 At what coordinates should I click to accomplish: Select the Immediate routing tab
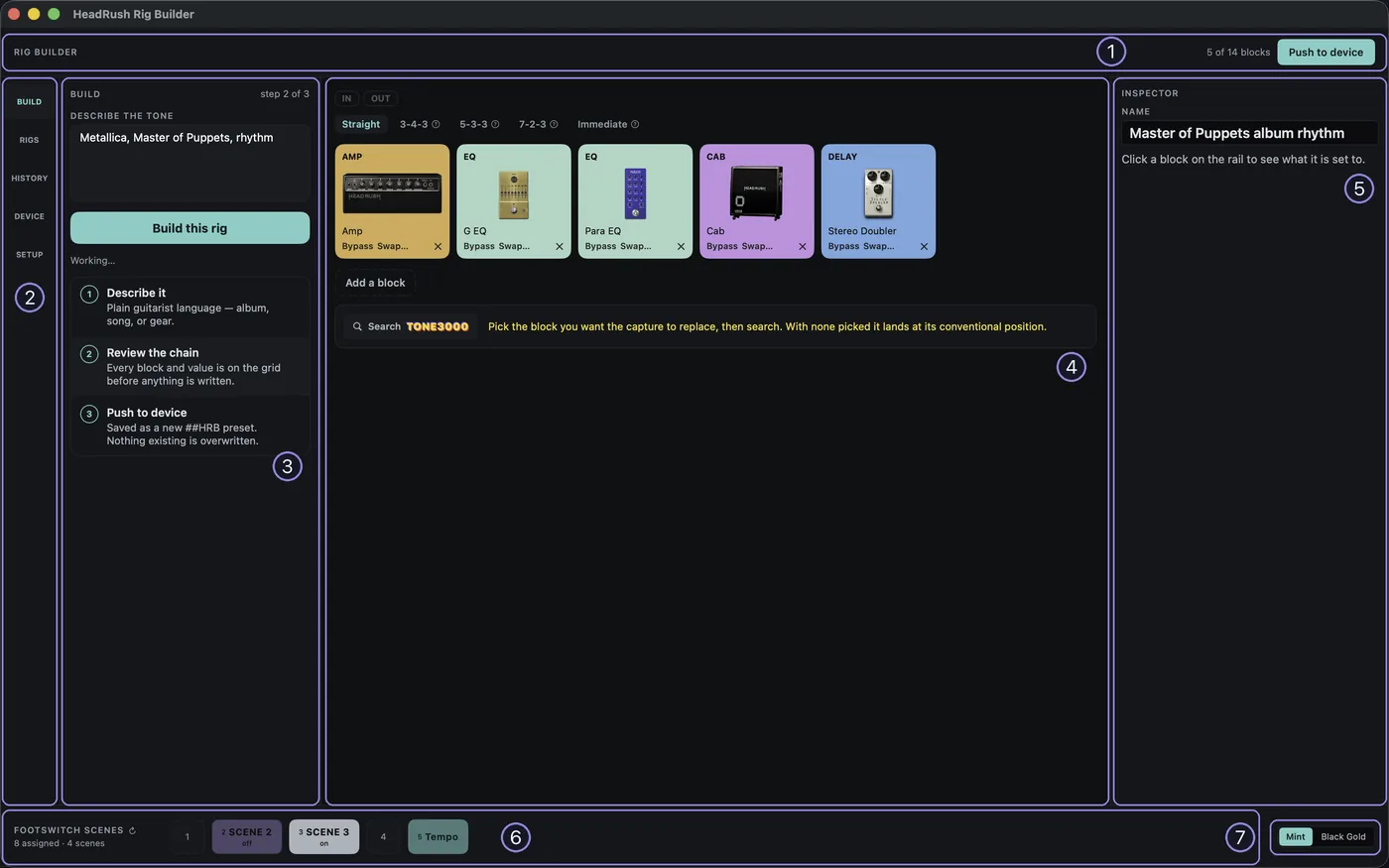click(x=602, y=124)
